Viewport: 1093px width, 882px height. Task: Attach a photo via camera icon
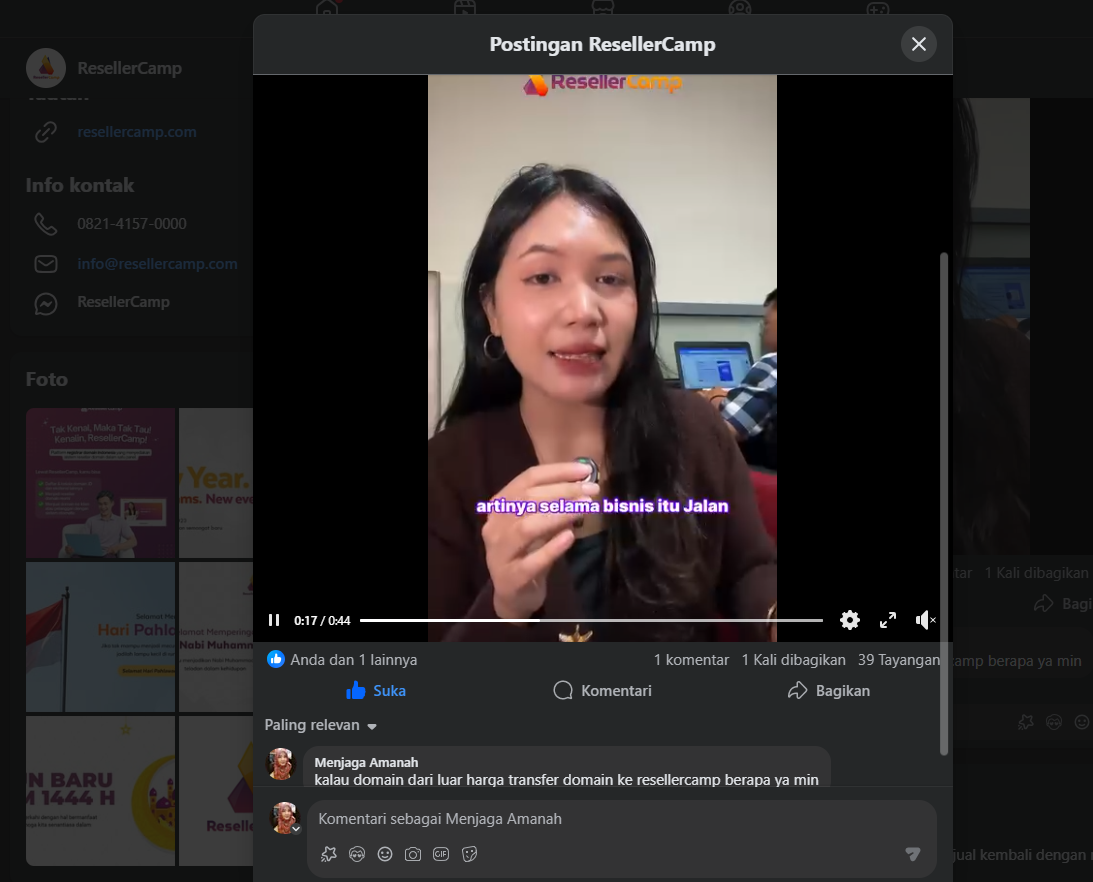point(413,854)
